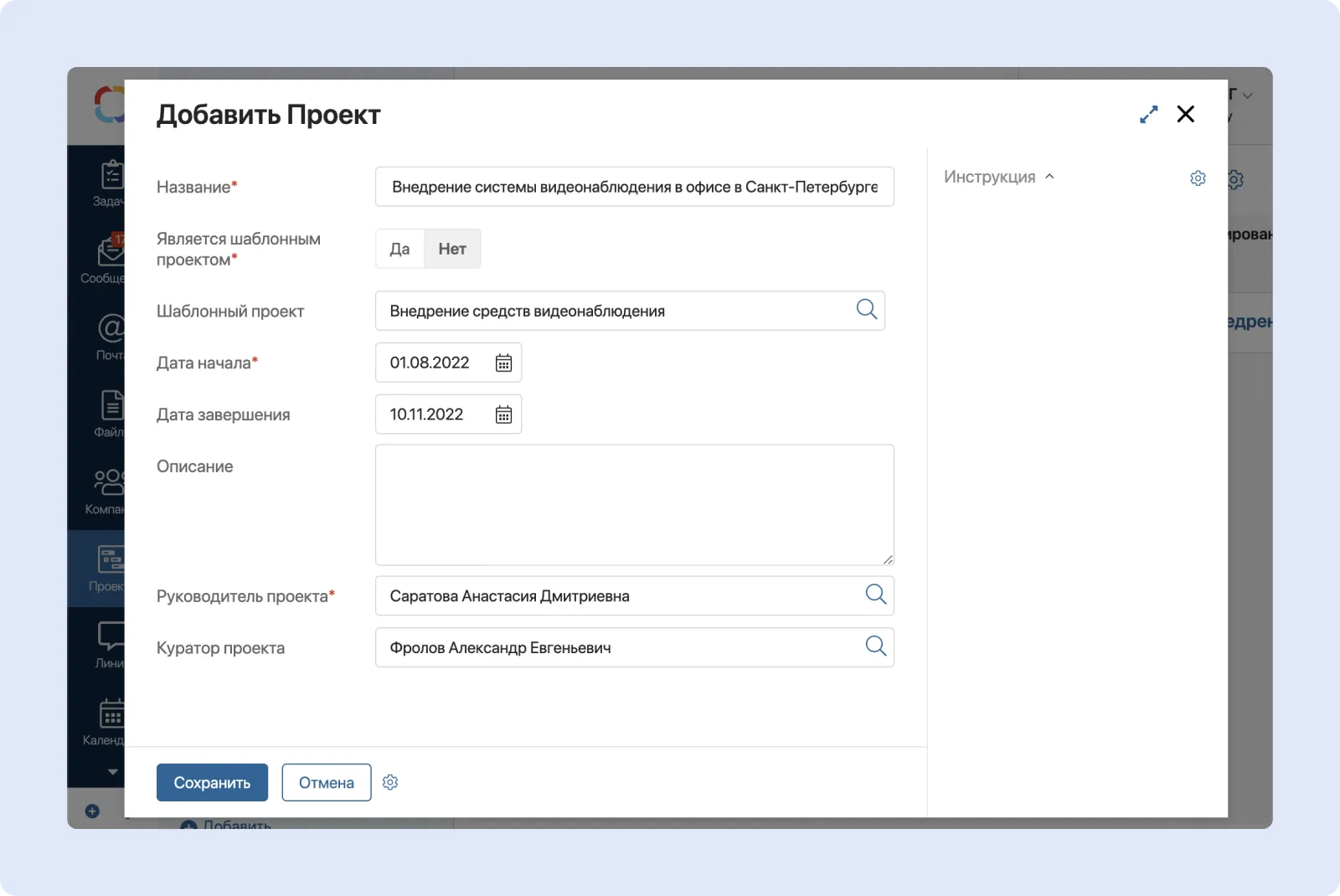
Task: Expand sidebar menu with down arrow
Action: click(x=112, y=772)
